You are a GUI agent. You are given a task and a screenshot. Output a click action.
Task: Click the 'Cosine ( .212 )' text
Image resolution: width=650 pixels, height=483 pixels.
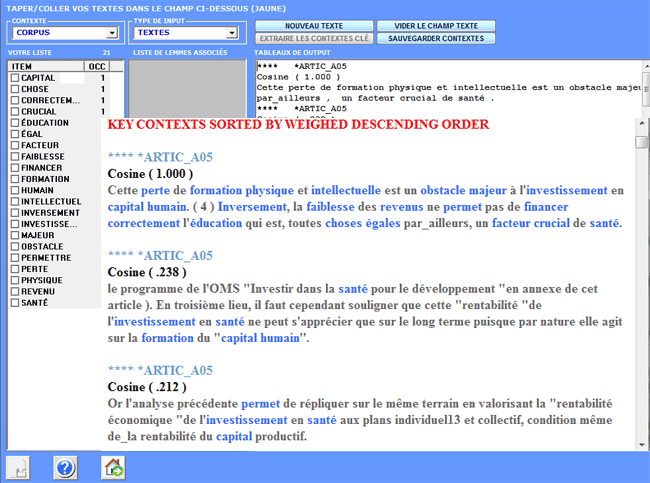[x=147, y=387]
